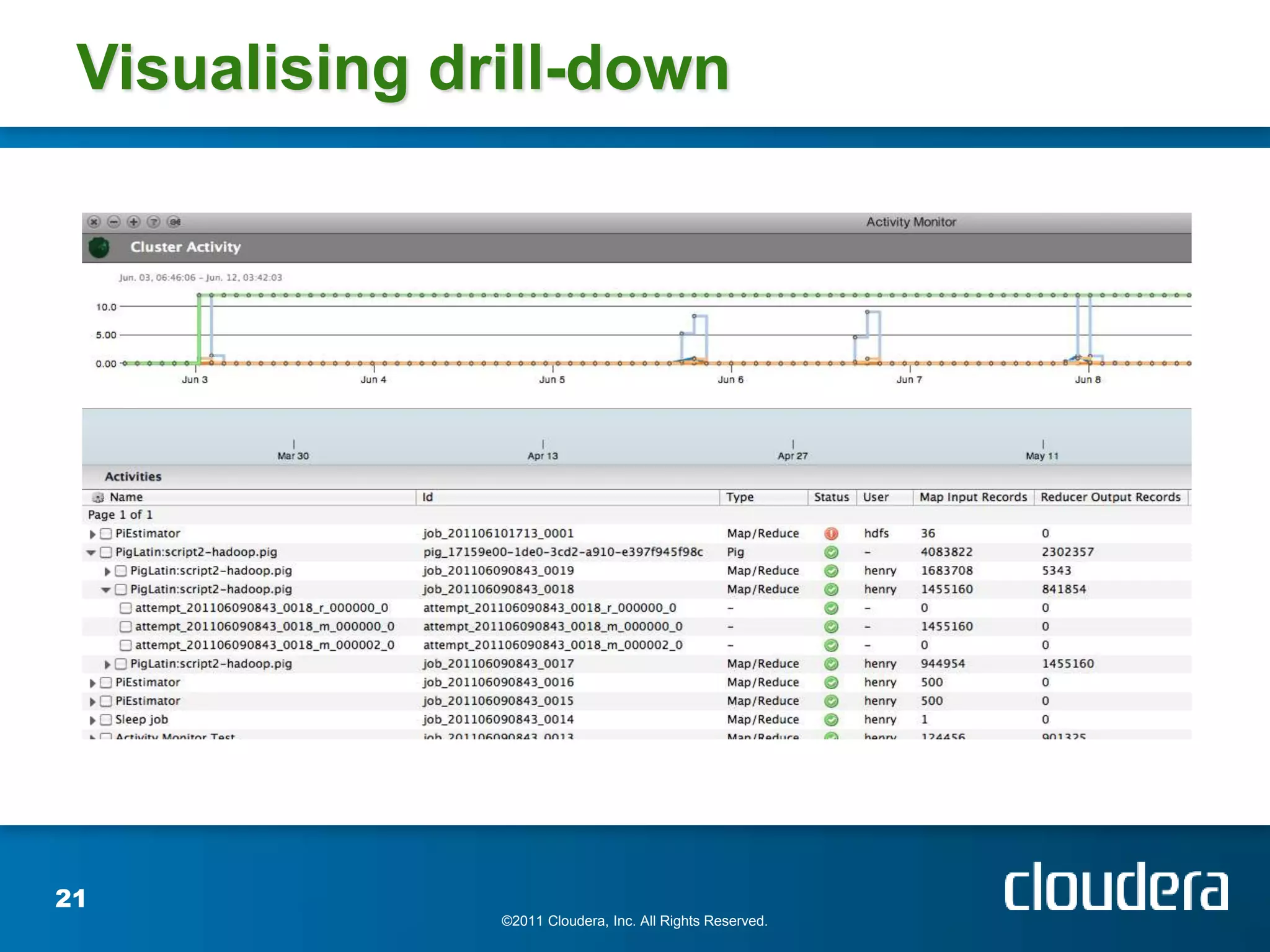Expand the Sleep job row
The width and height of the screenshot is (1270, 952).
pos(92,720)
